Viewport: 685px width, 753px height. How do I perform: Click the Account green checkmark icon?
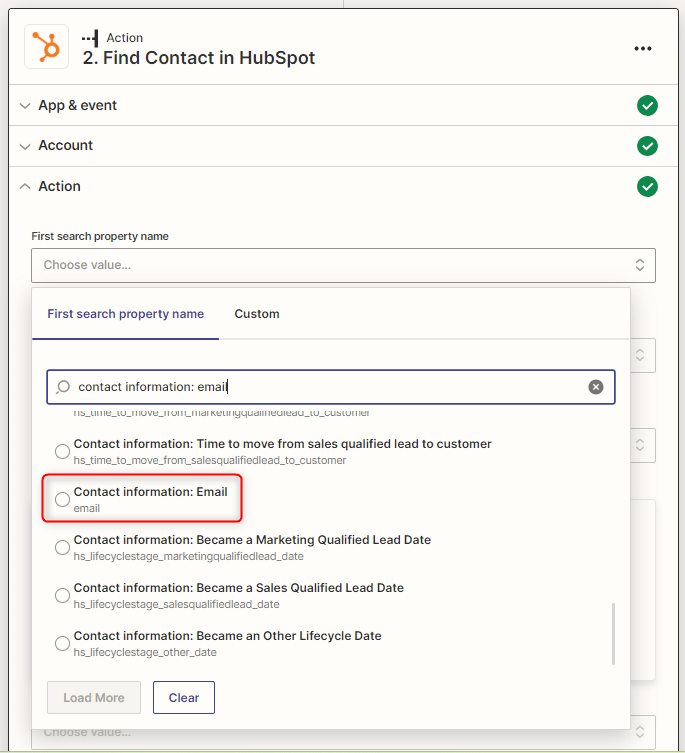tap(647, 146)
